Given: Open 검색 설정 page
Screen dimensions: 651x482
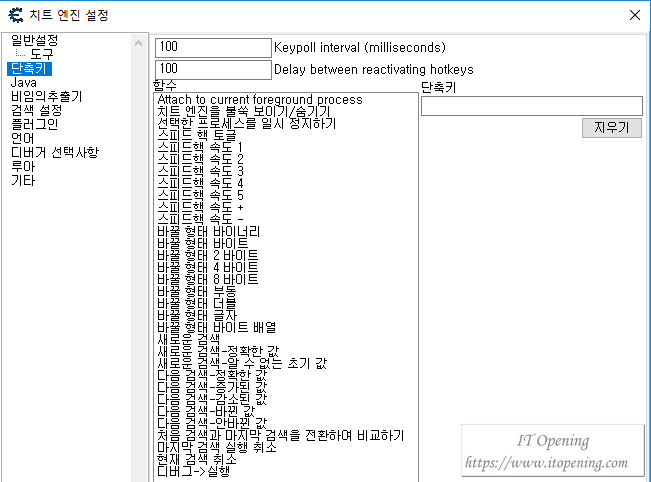Looking at the screenshot, I should tap(36, 110).
